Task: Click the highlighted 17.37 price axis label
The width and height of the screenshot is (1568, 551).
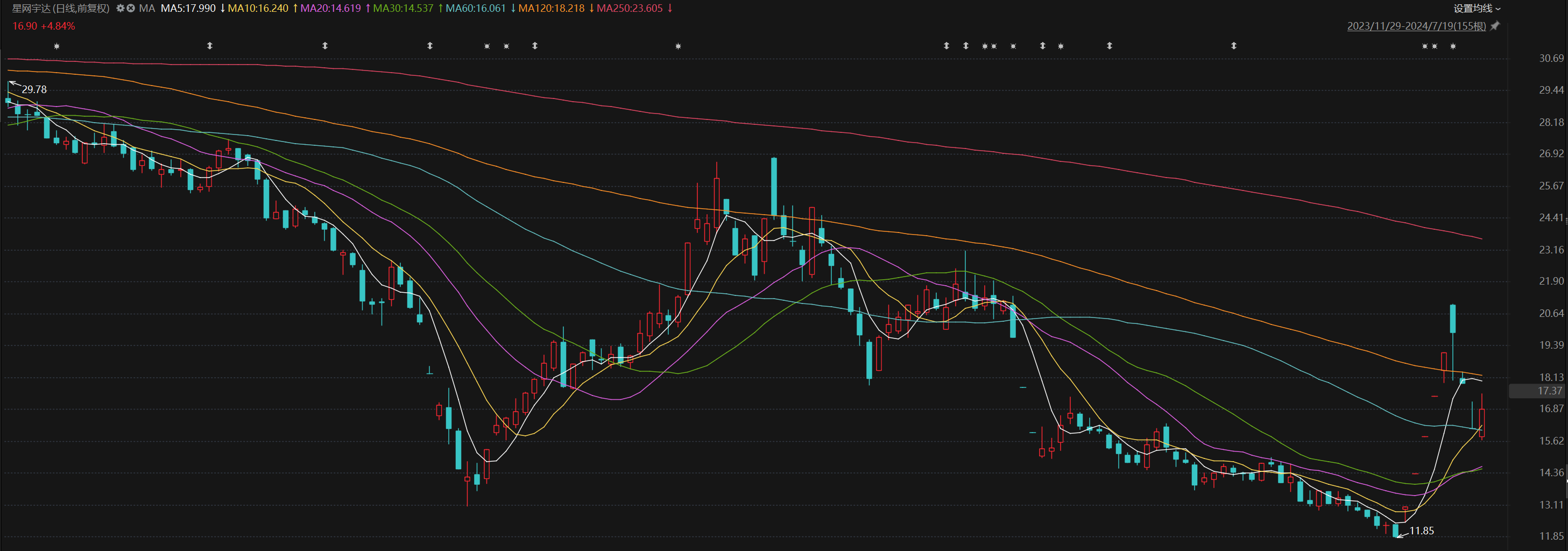Action: click(x=1549, y=391)
